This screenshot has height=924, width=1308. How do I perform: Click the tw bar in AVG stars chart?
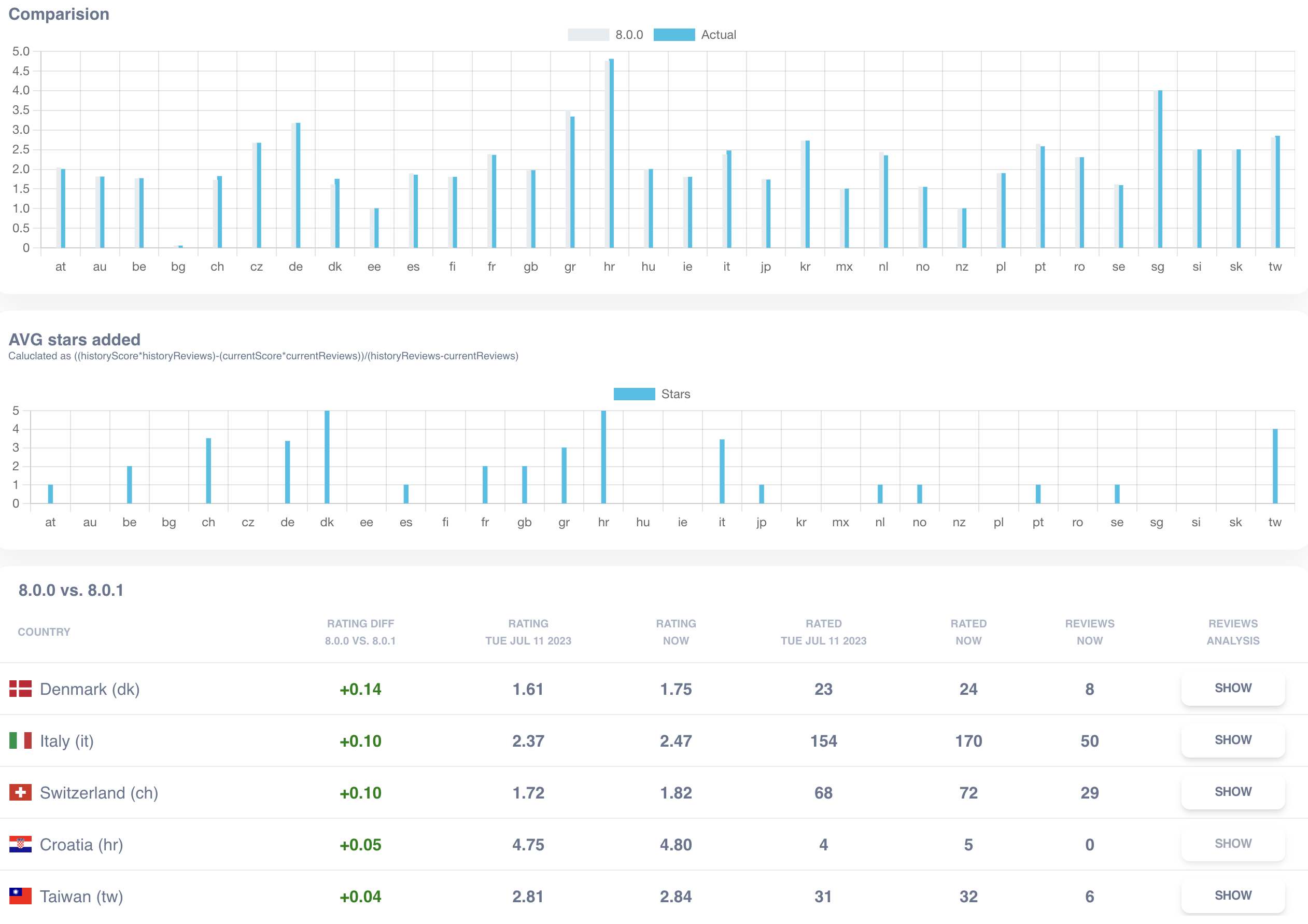[x=1275, y=466]
